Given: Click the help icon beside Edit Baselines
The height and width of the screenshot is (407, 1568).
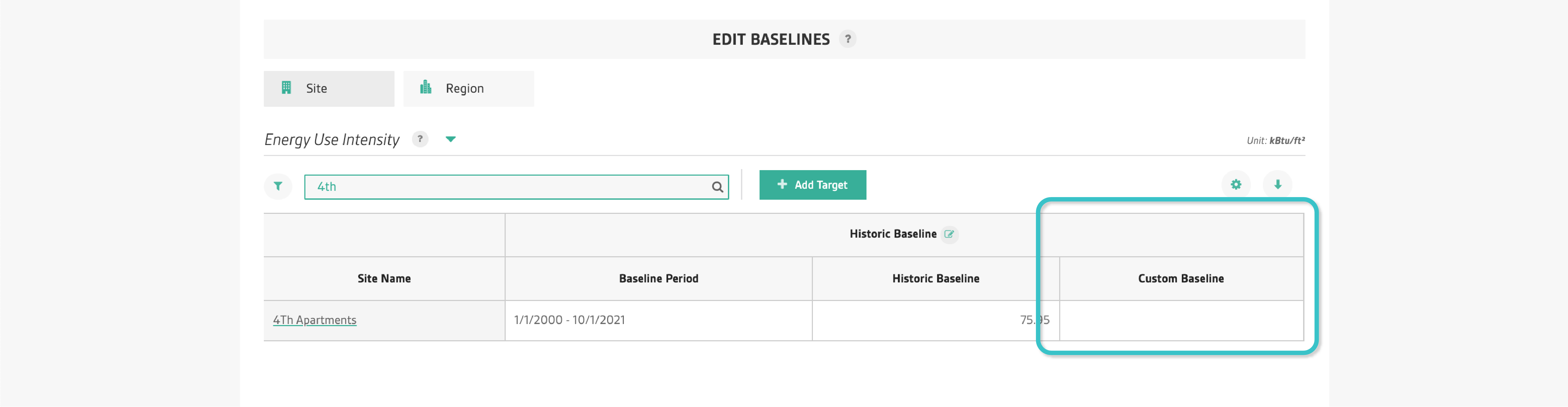Looking at the screenshot, I should [847, 39].
